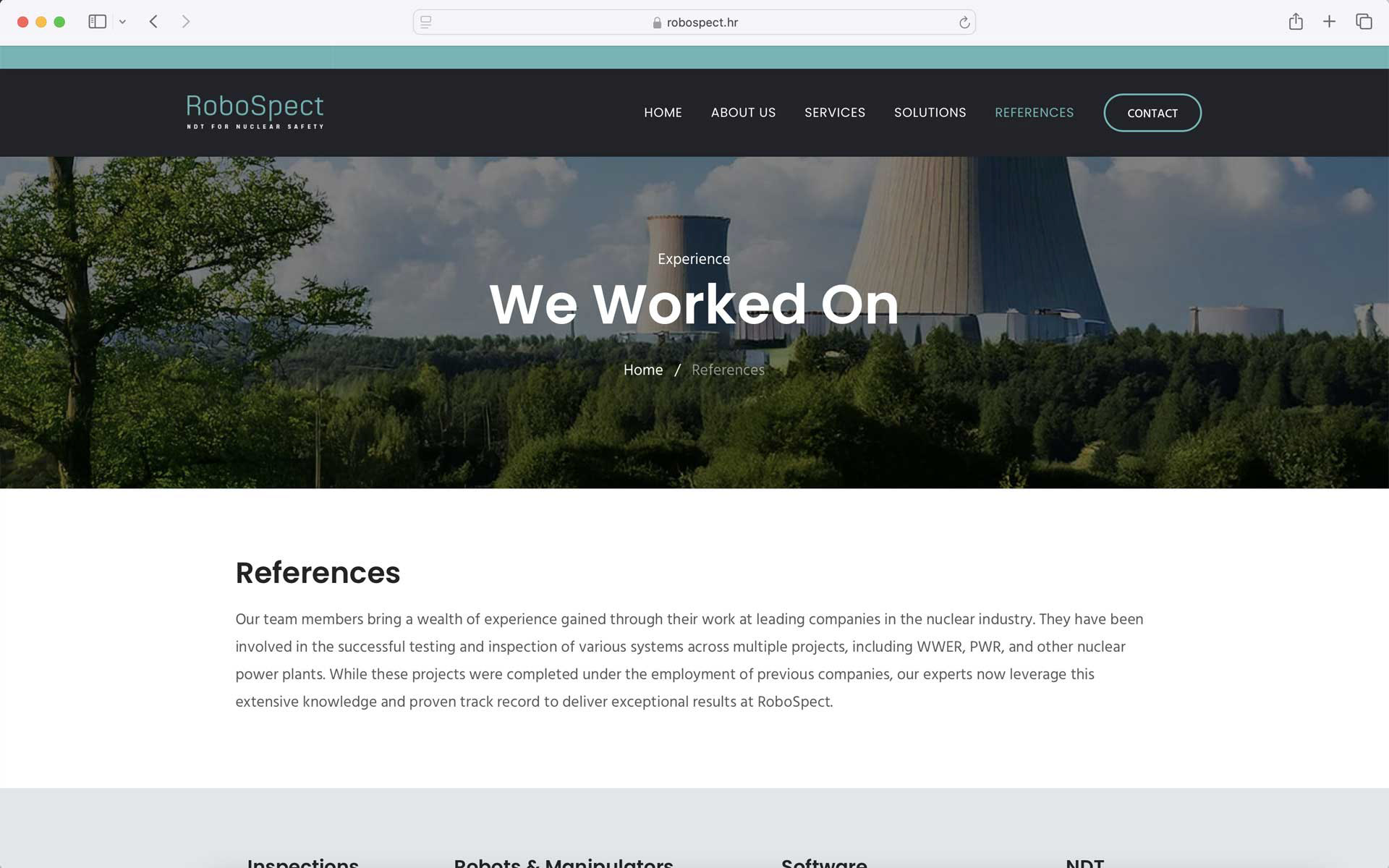
Task: Click the robospect.hr address field
Action: pyautogui.click(x=694, y=22)
